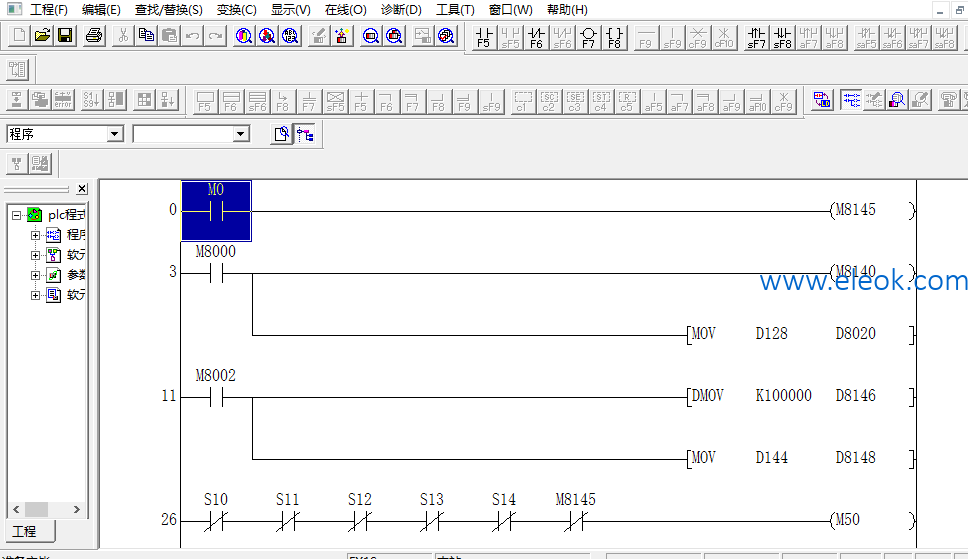The height and width of the screenshot is (559, 968).
Task: Click the project tree horizontal scrollbar thumb
Action: pyautogui.click(x=36, y=510)
